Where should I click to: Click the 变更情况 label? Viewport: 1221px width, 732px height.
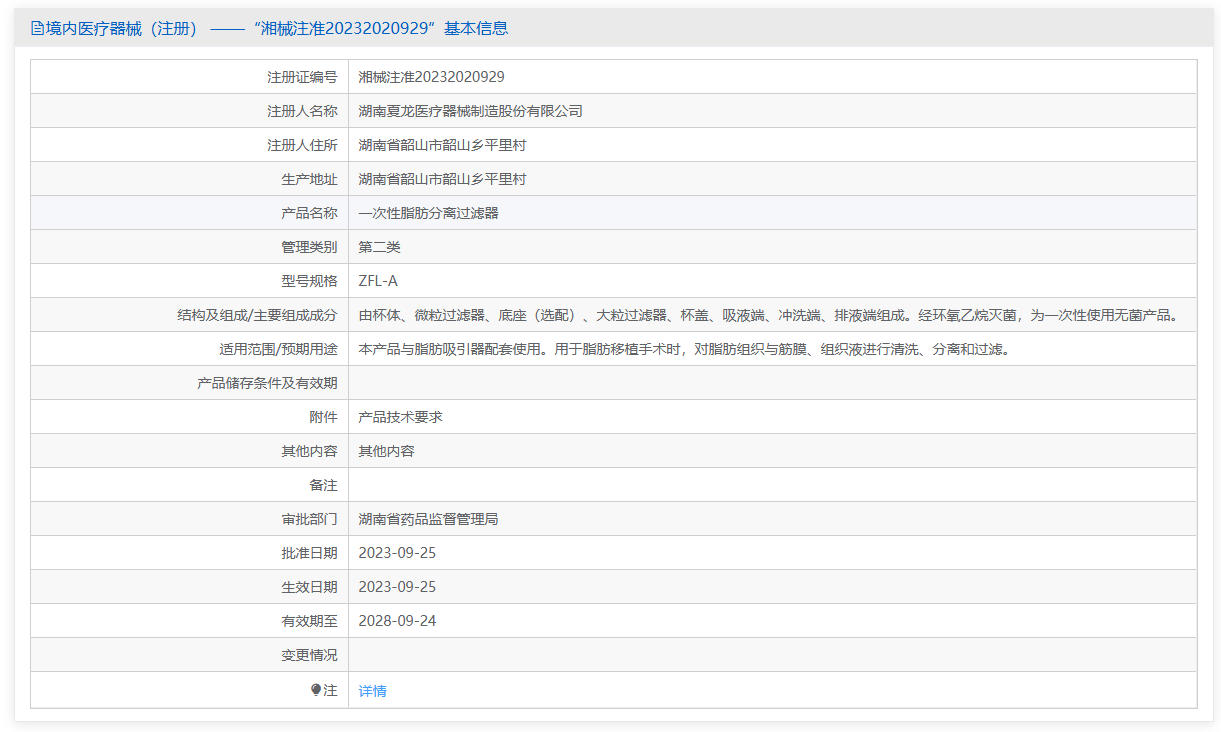point(309,655)
